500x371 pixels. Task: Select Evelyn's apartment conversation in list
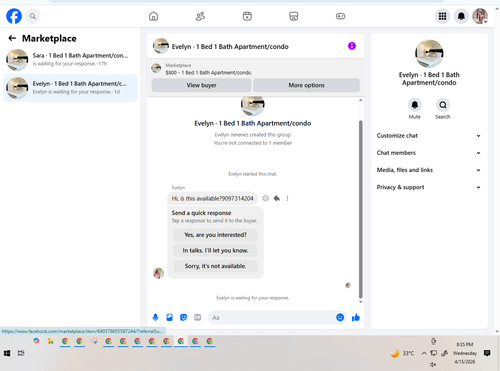coord(70,88)
